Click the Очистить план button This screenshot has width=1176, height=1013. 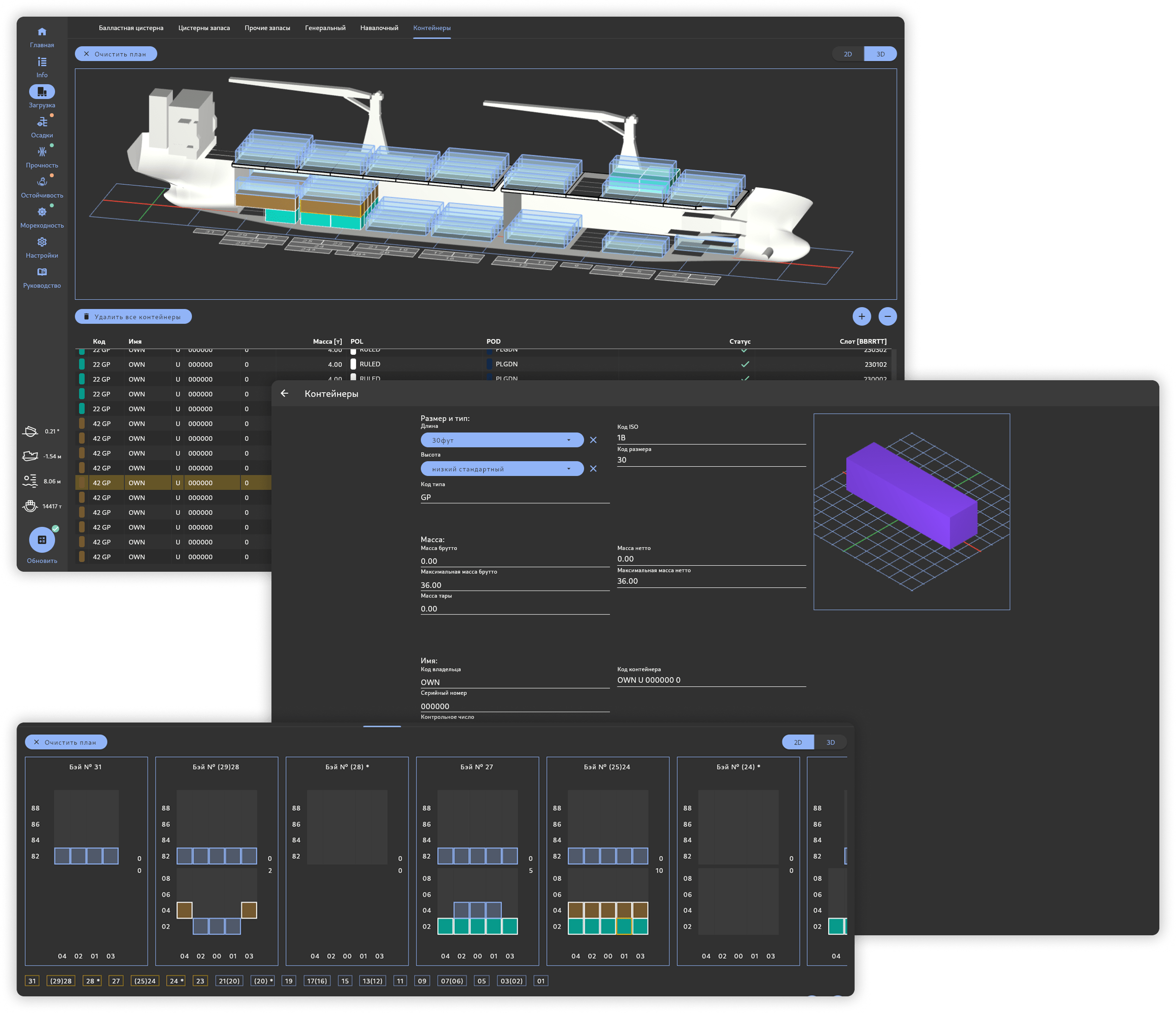click(x=116, y=53)
